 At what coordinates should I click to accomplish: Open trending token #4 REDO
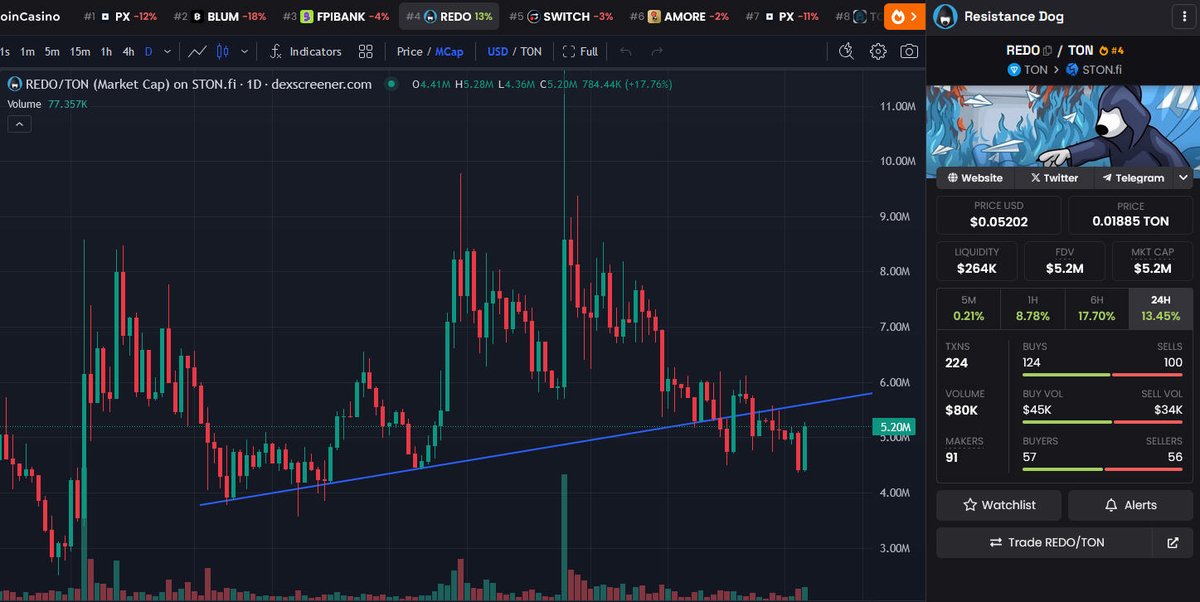(449, 16)
